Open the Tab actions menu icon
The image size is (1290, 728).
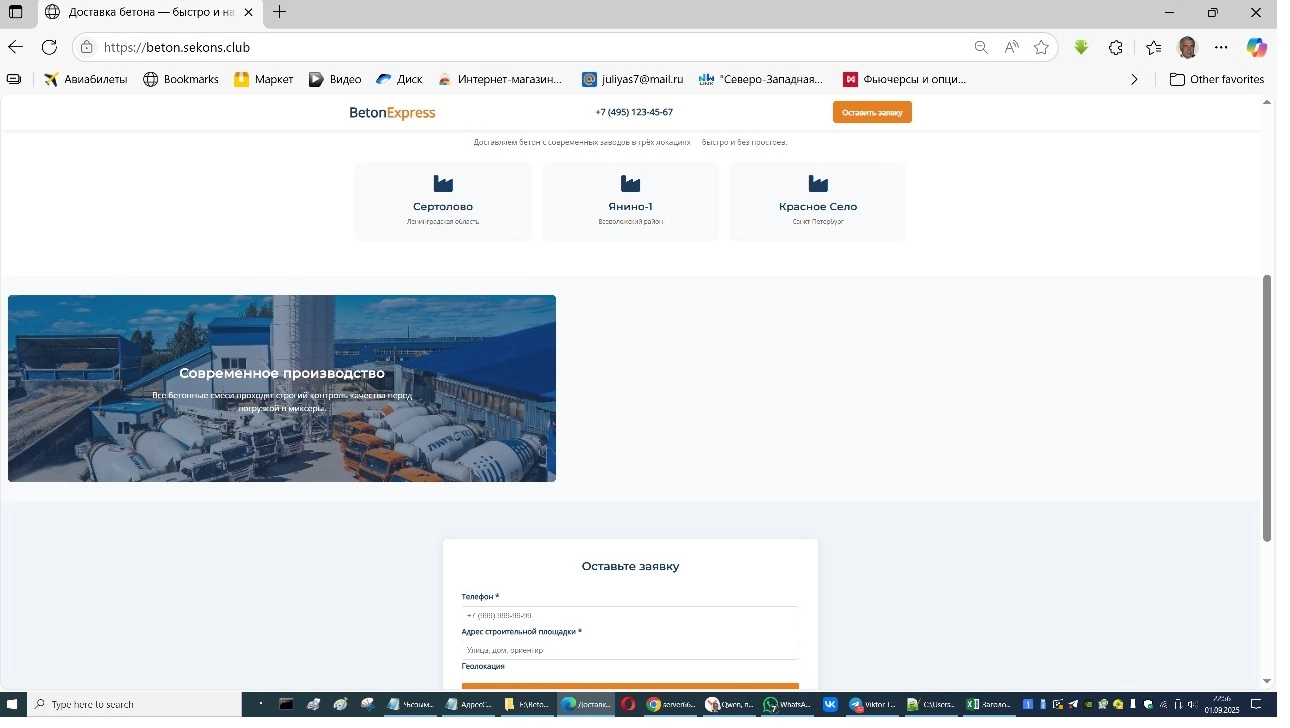click(x=15, y=12)
